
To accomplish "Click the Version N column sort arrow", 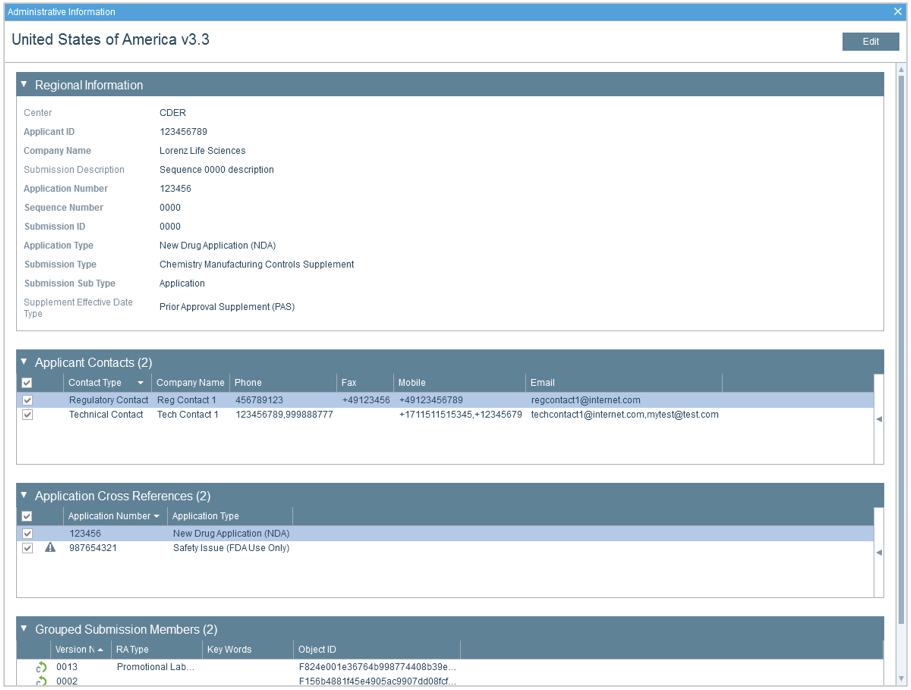I will click(x=101, y=650).
